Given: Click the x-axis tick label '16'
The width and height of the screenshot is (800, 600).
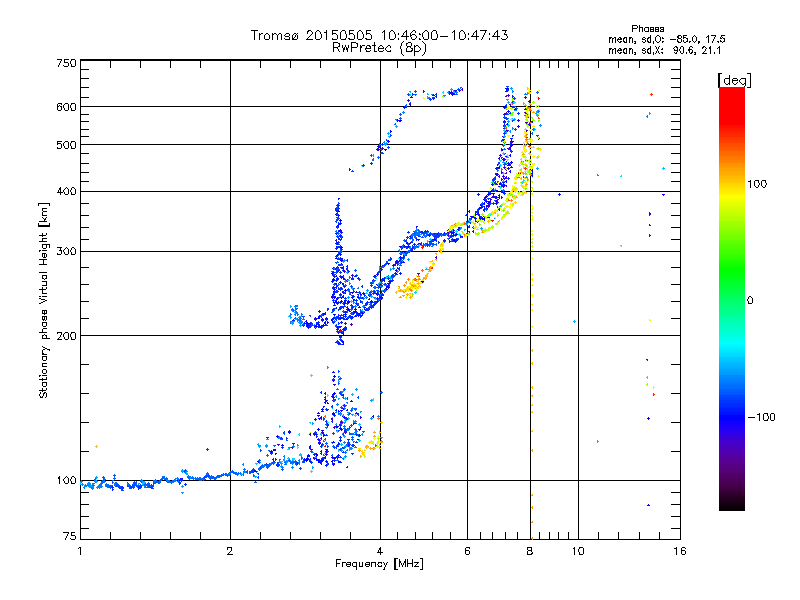Looking at the screenshot, I should click(680, 551).
